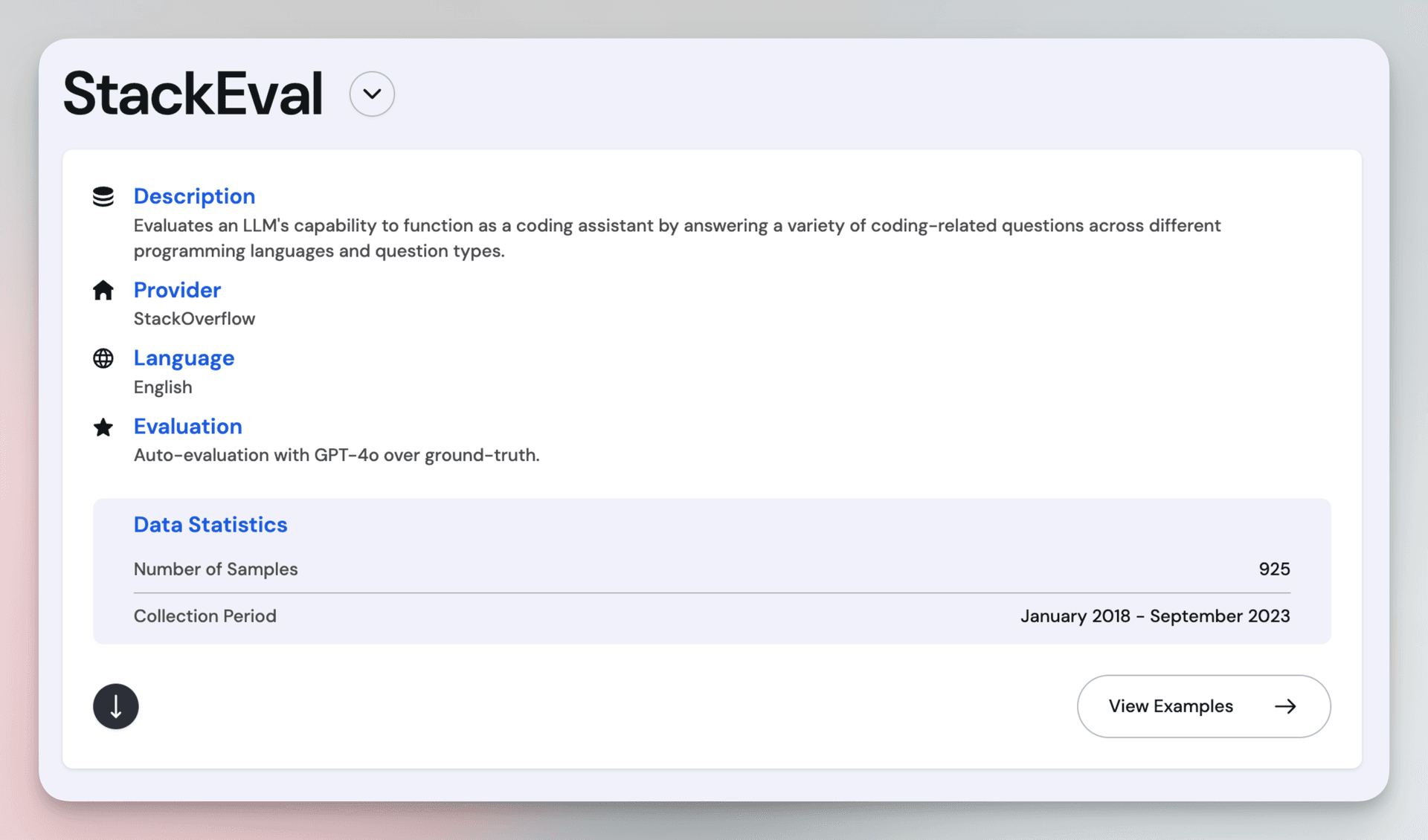Screen dimensions: 1428x840
Task: Click the StackOverflow provider text
Action: 194,319
